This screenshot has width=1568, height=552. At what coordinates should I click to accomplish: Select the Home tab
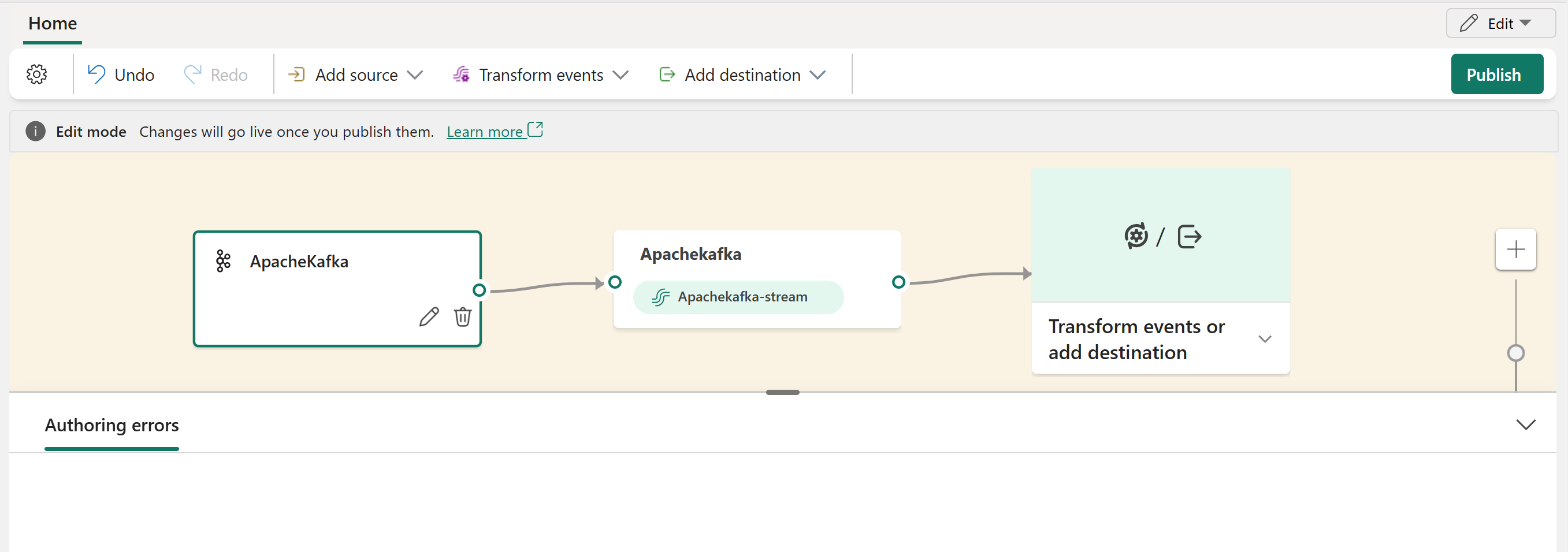[53, 23]
